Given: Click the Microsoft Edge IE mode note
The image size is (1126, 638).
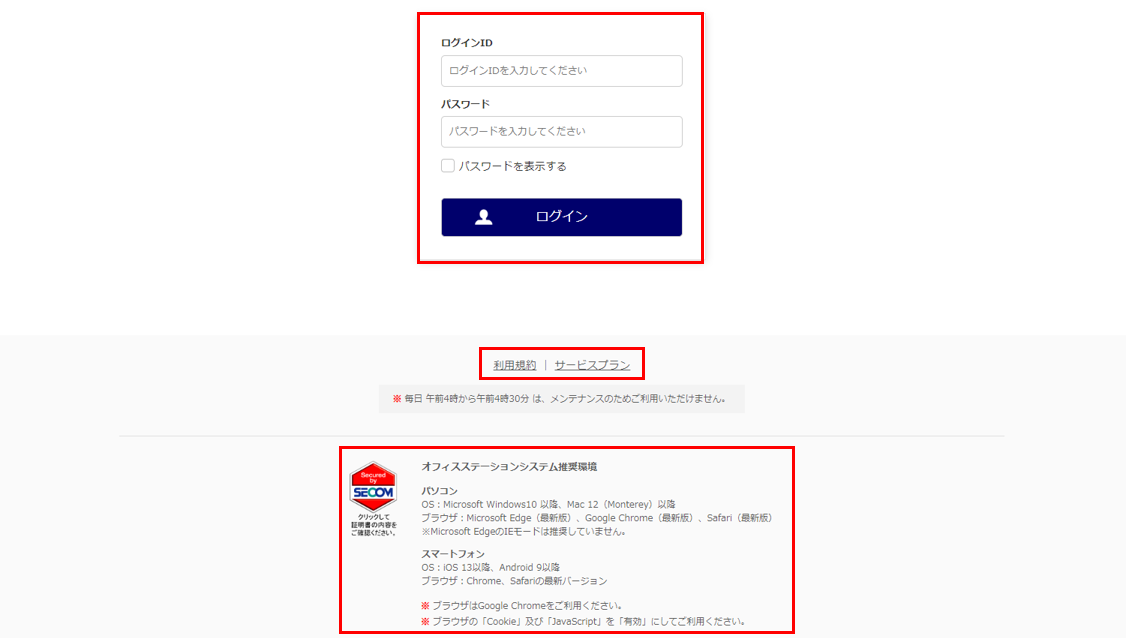Looking at the screenshot, I should 524,532.
